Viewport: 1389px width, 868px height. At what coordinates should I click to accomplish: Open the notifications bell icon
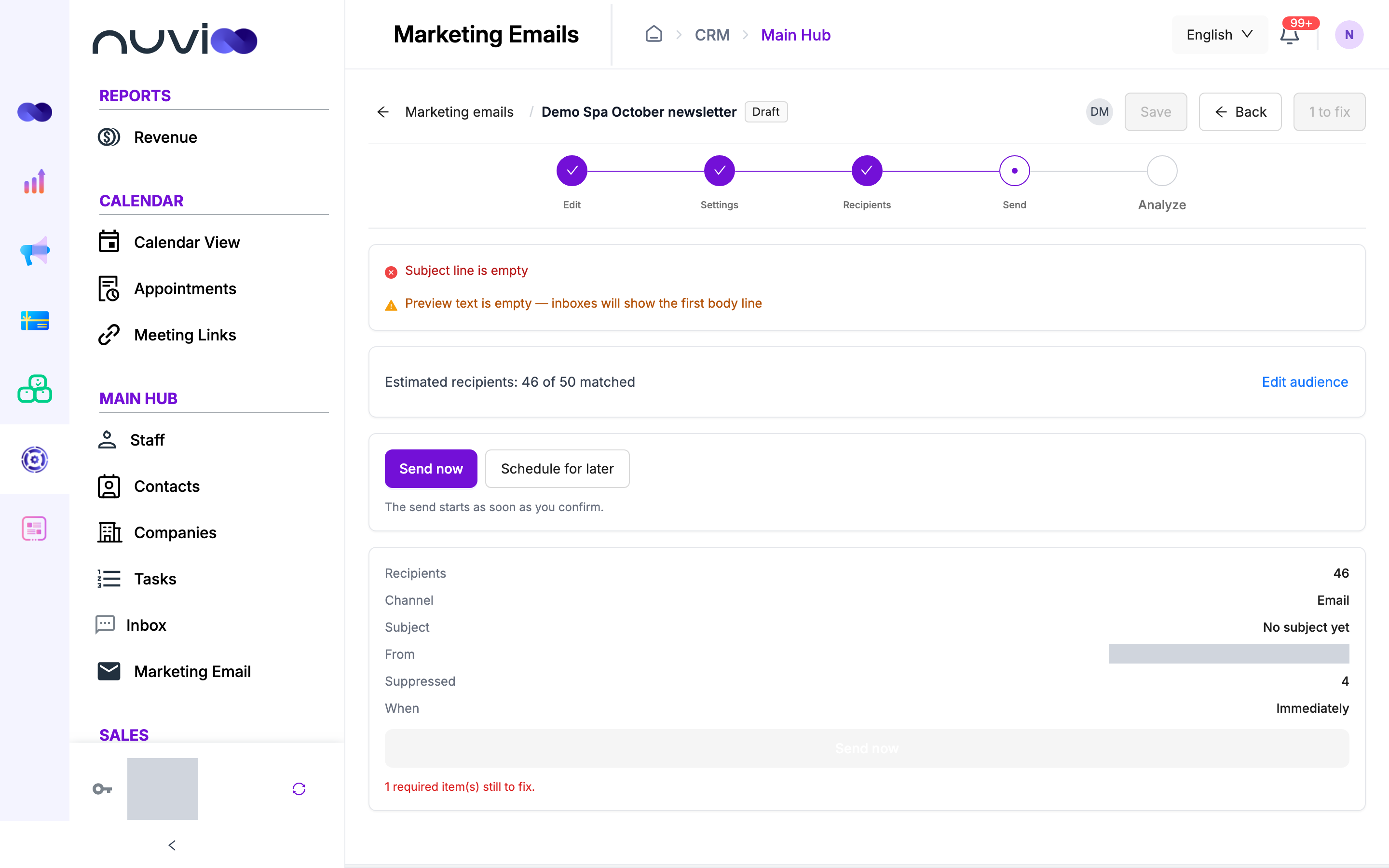1289,35
